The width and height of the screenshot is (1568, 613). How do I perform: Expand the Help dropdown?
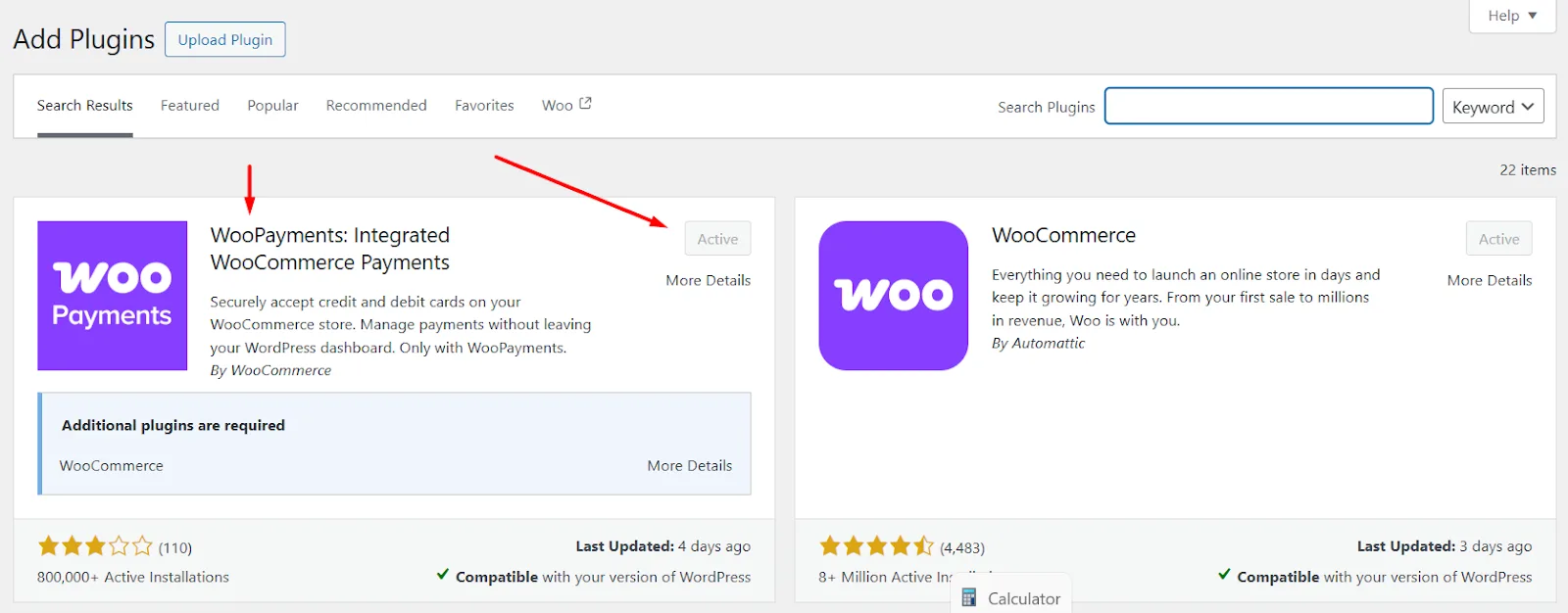click(x=1512, y=16)
